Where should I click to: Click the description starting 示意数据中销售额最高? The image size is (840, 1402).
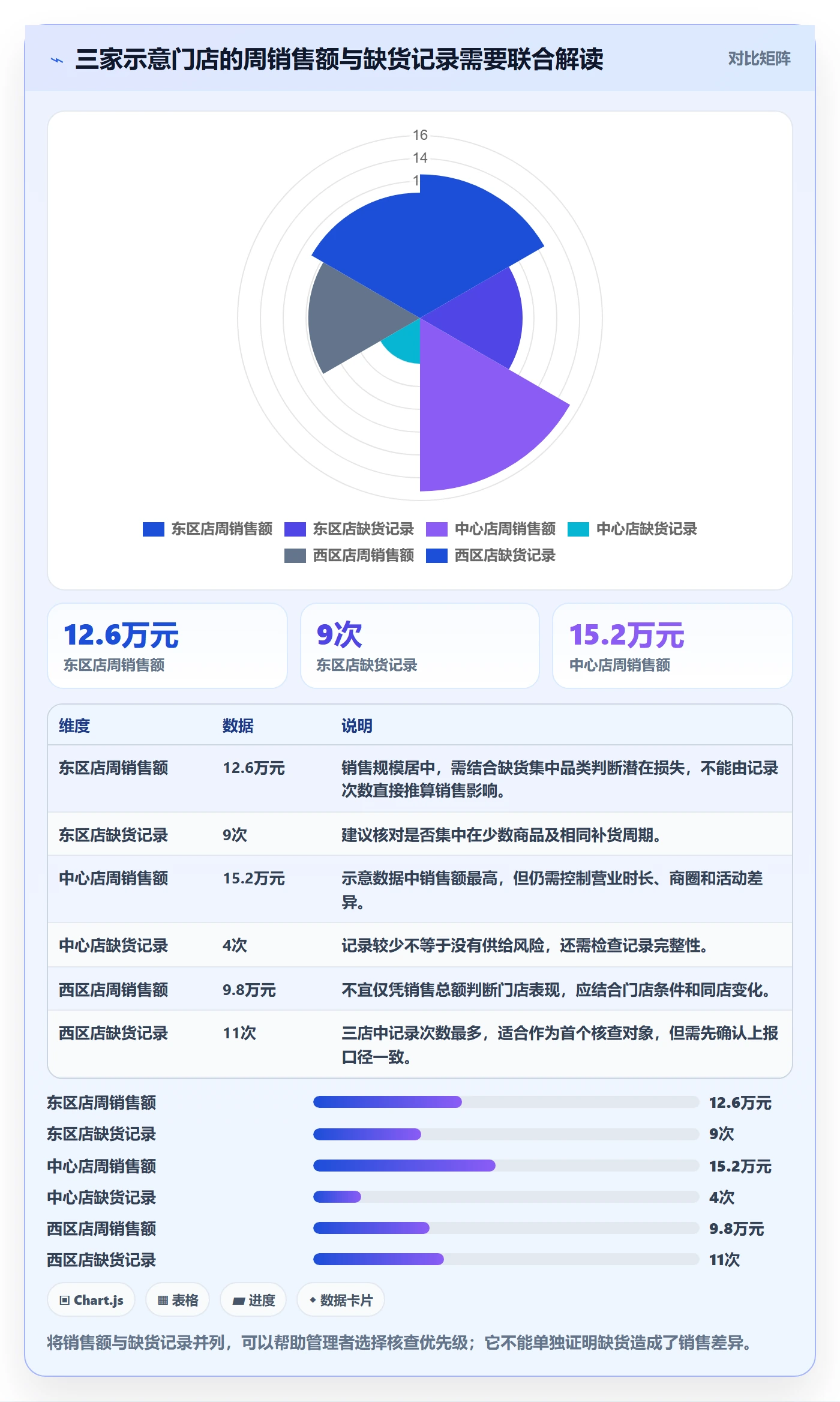[x=552, y=889]
